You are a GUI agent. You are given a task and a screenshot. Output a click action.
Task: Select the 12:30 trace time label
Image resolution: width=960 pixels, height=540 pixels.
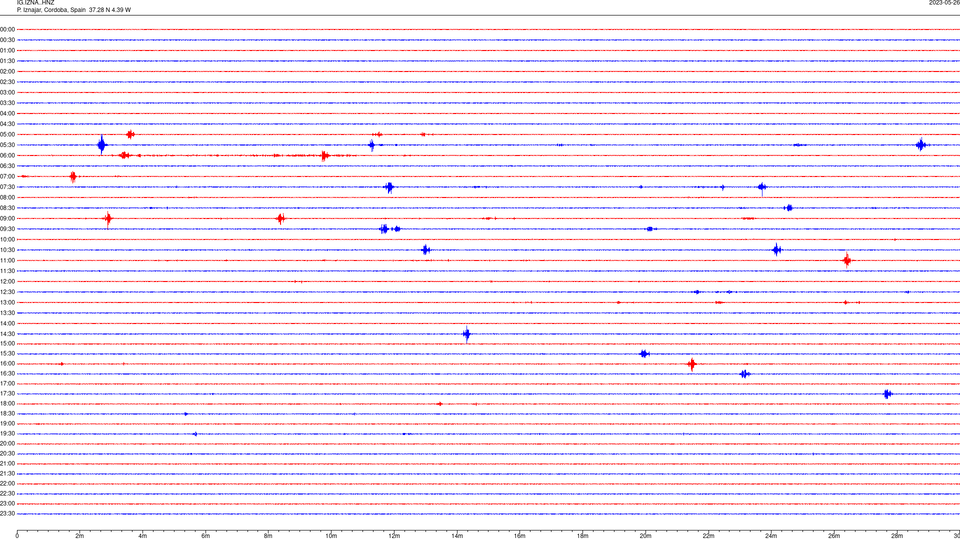[x=7, y=292]
